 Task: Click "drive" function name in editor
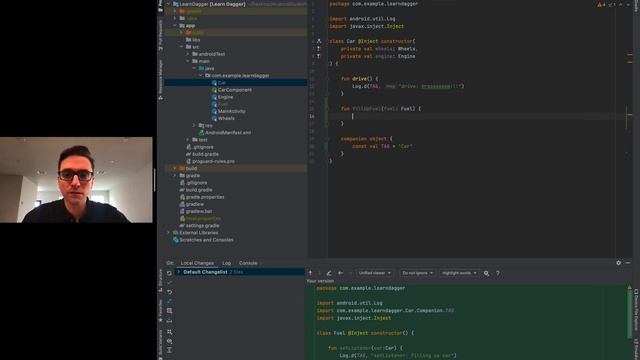tap(359, 79)
